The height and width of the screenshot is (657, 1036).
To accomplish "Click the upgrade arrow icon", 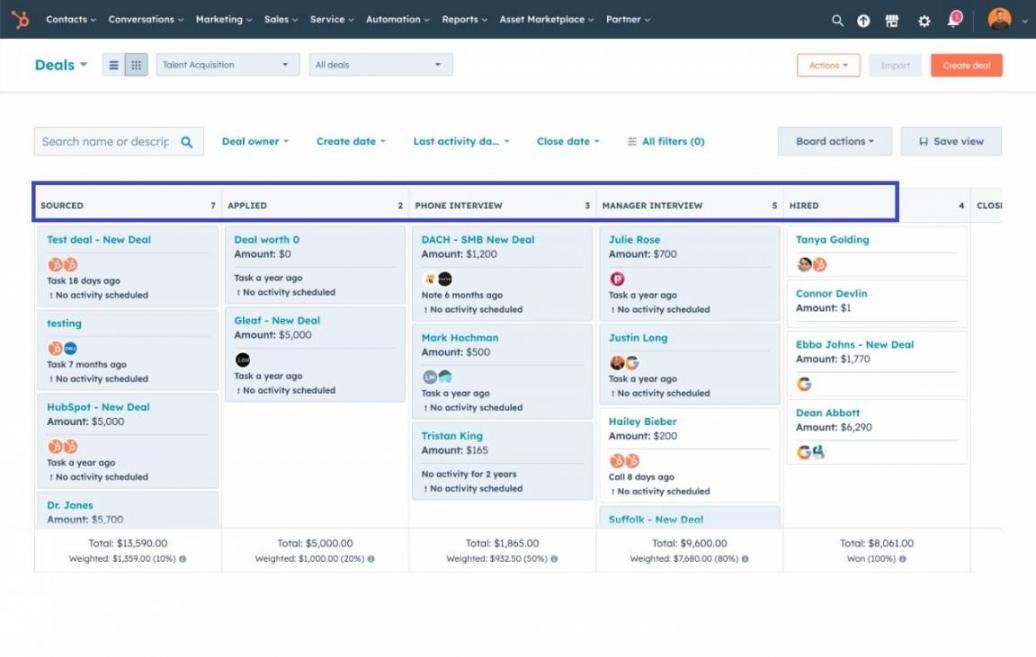I will pyautogui.click(x=864, y=20).
